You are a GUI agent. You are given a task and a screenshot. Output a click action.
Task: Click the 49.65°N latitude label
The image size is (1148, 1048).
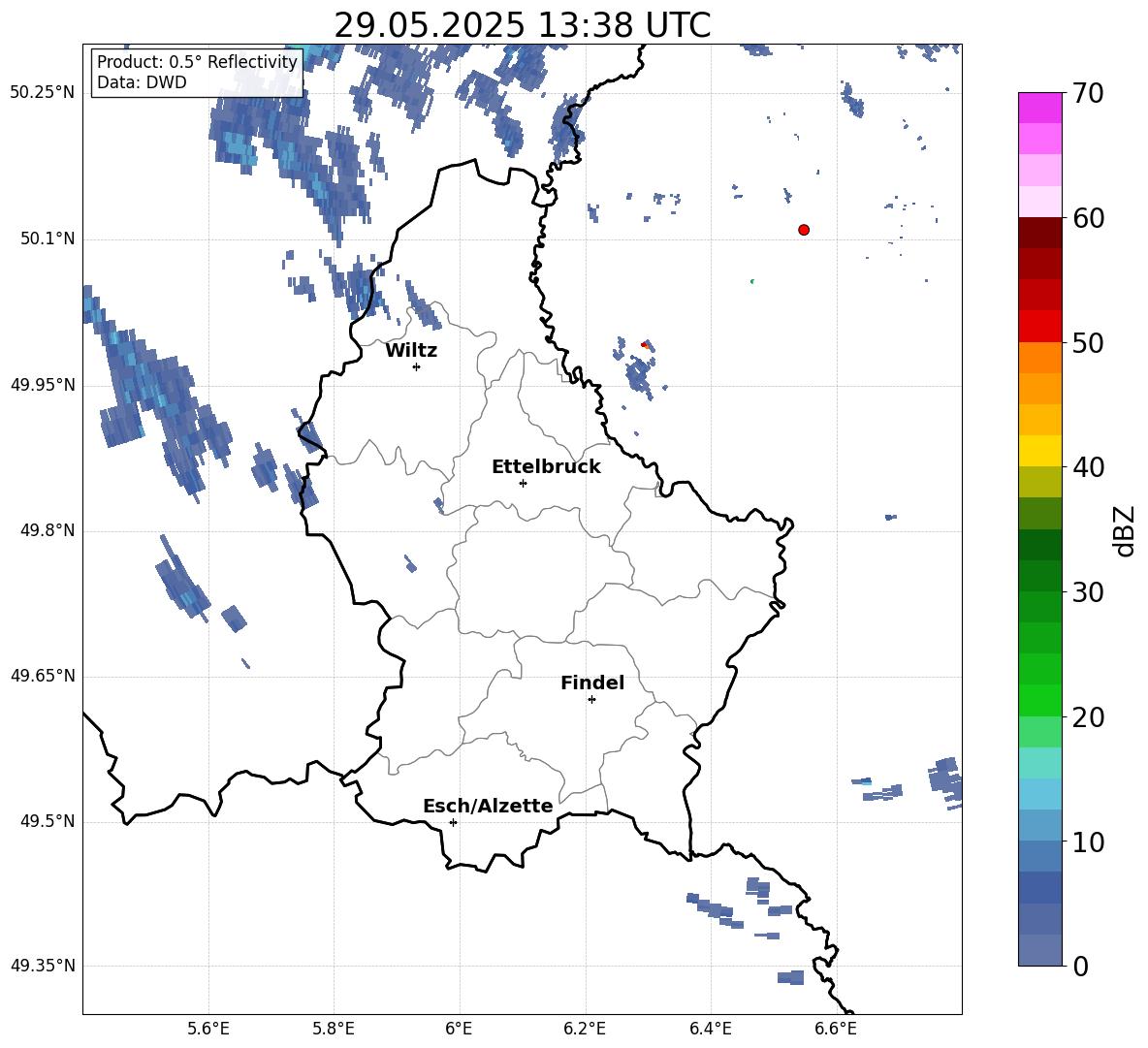tap(43, 676)
